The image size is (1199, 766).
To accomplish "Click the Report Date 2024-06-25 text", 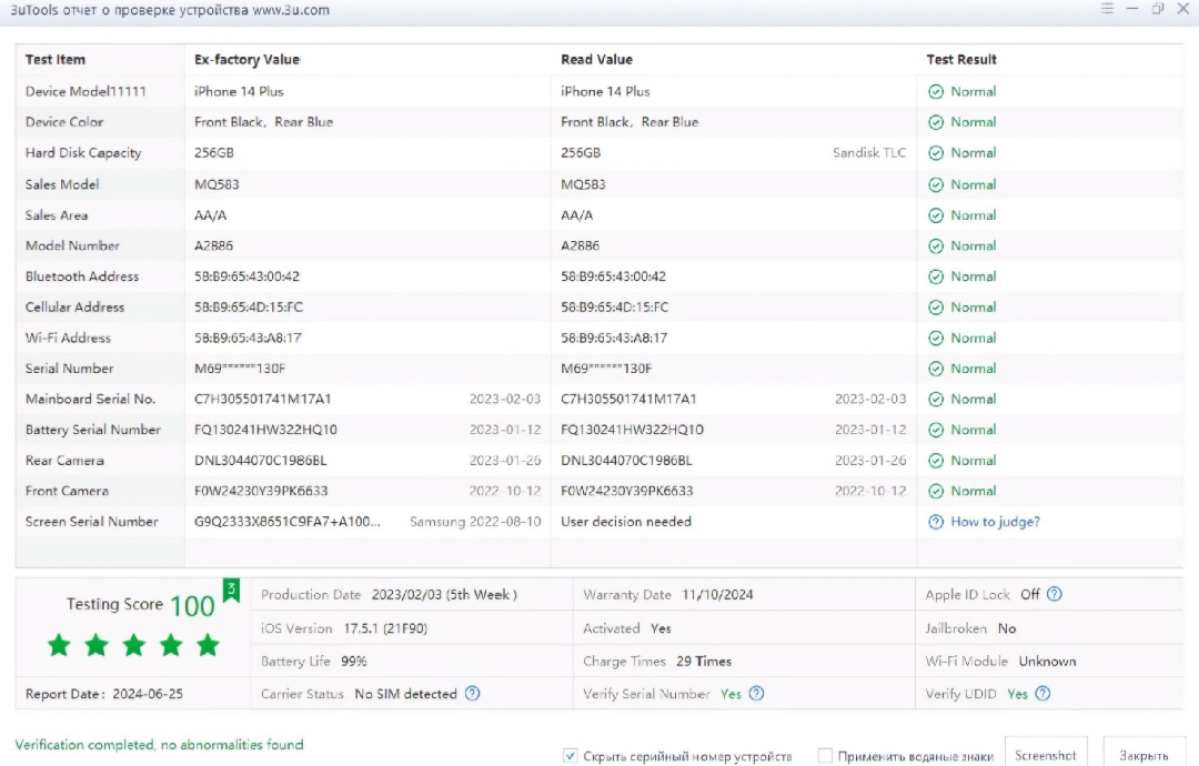I will [x=104, y=694].
